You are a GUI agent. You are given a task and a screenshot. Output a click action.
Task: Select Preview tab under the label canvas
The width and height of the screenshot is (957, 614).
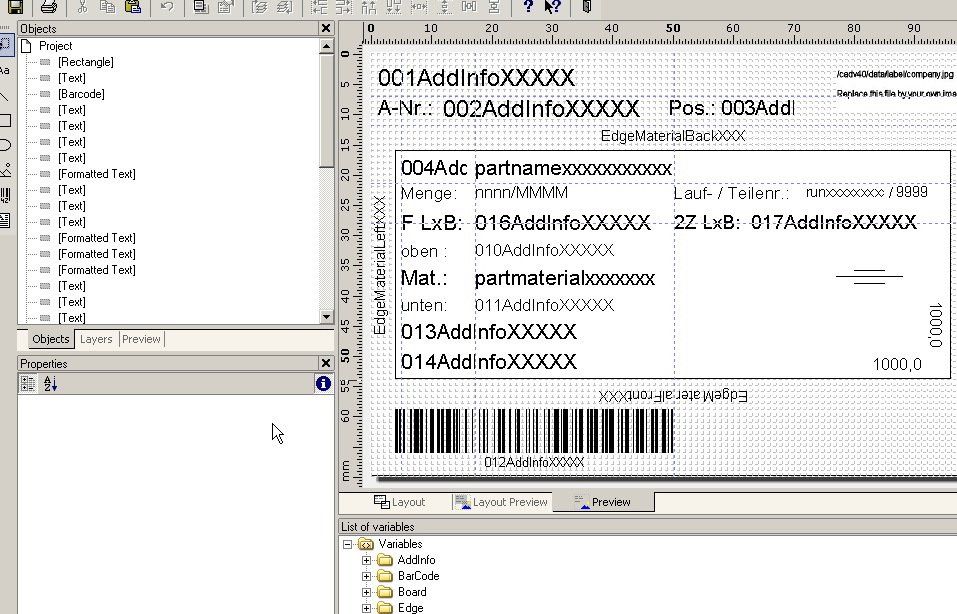[x=603, y=502]
